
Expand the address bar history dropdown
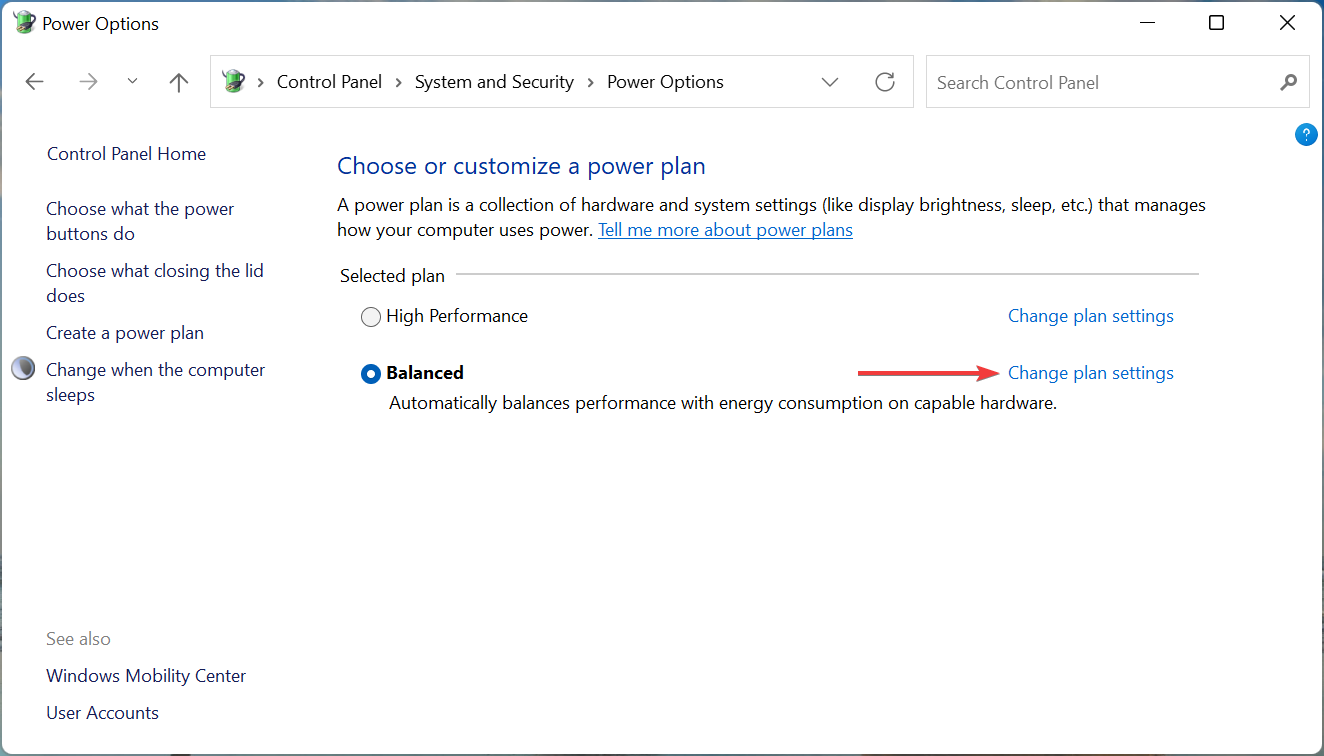coord(830,82)
